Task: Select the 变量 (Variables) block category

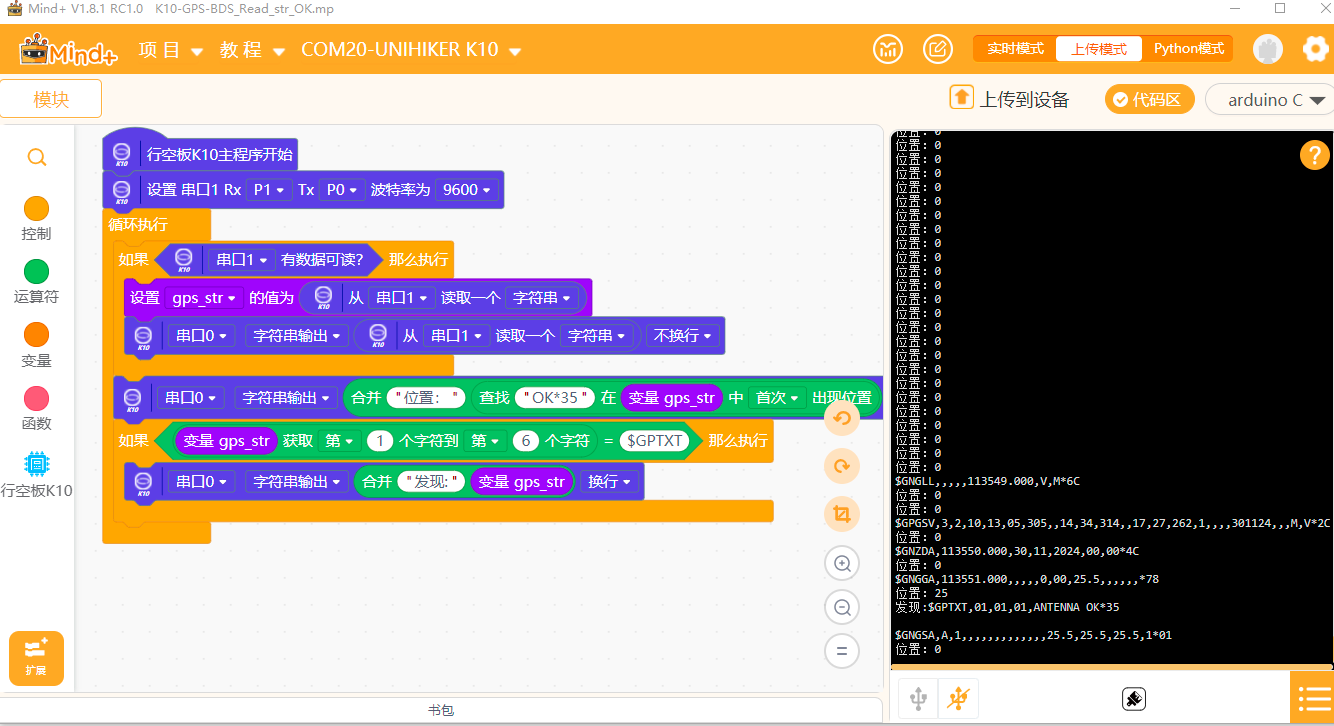Action: [36, 345]
